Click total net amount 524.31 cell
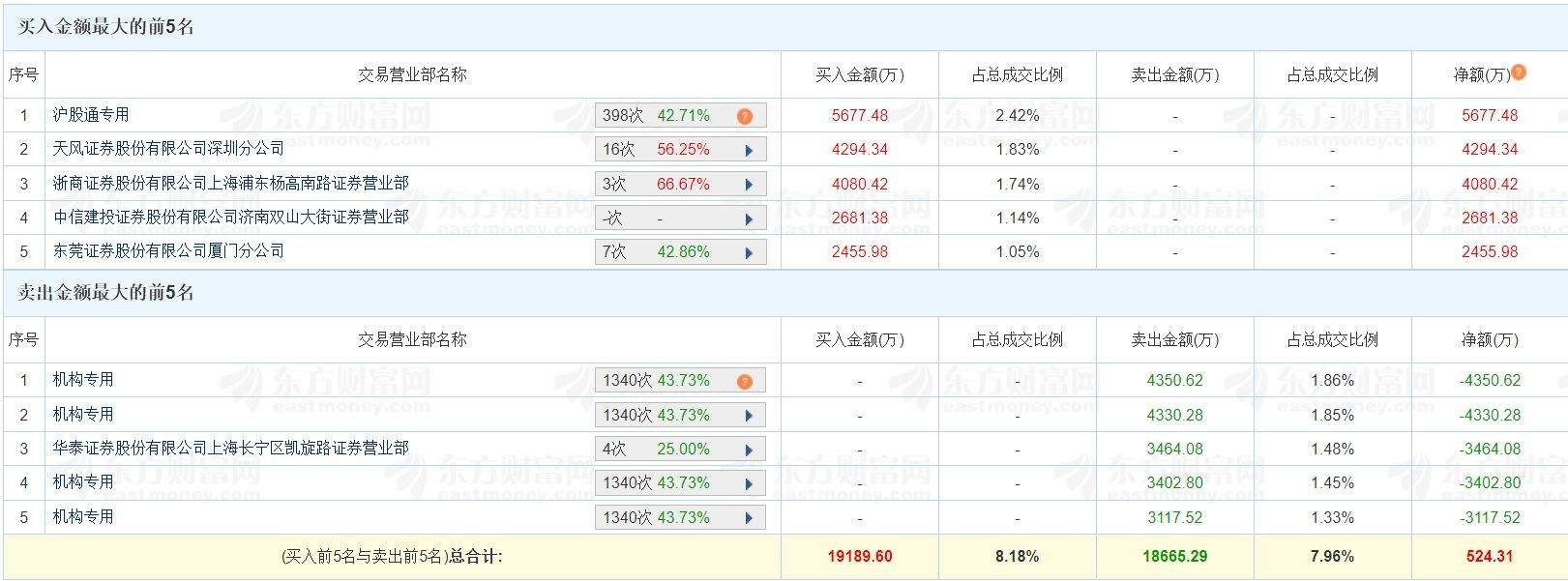The image size is (1568, 581). [1489, 557]
